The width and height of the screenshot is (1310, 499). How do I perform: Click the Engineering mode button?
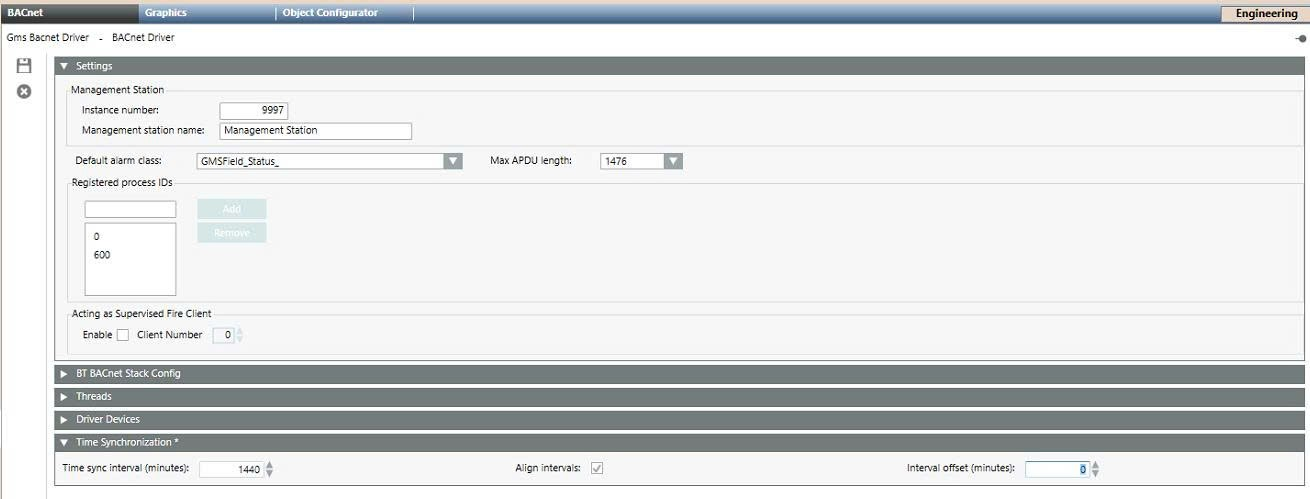pyautogui.click(x=1266, y=14)
